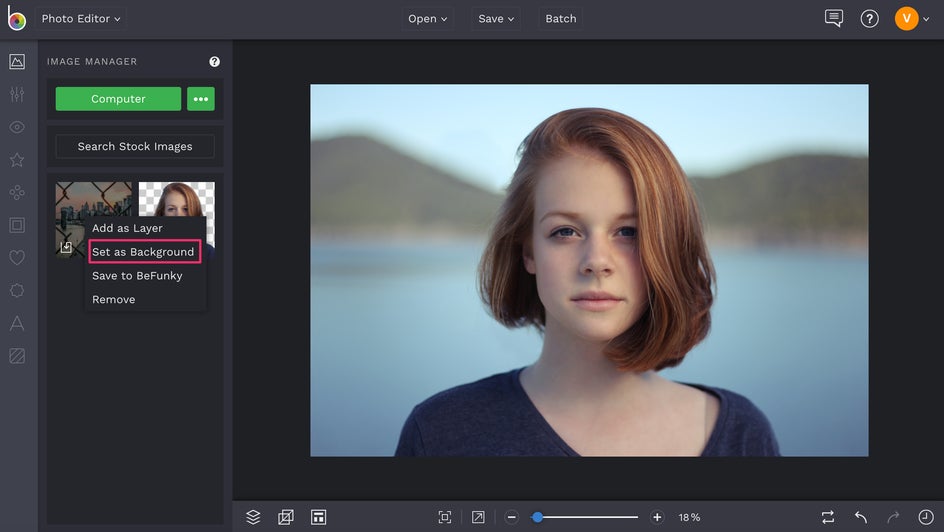Choose Set as Background from context menu
The image size is (944, 532).
pos(144,252)
